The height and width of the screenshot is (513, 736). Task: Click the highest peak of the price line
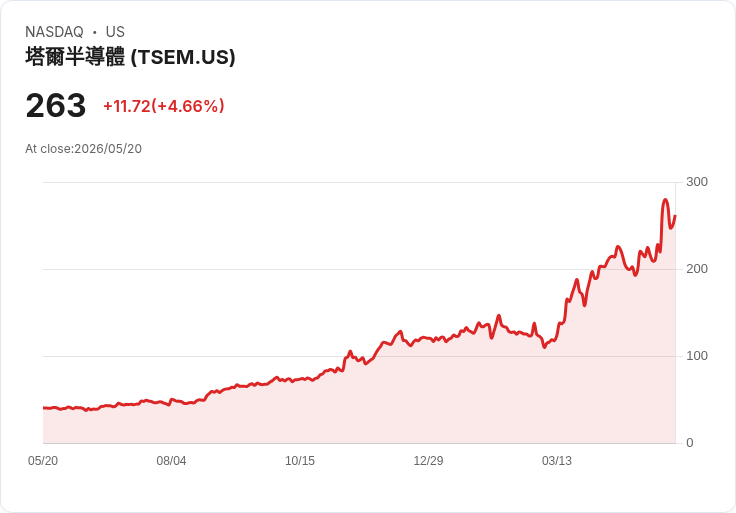[x=666, y=200]
